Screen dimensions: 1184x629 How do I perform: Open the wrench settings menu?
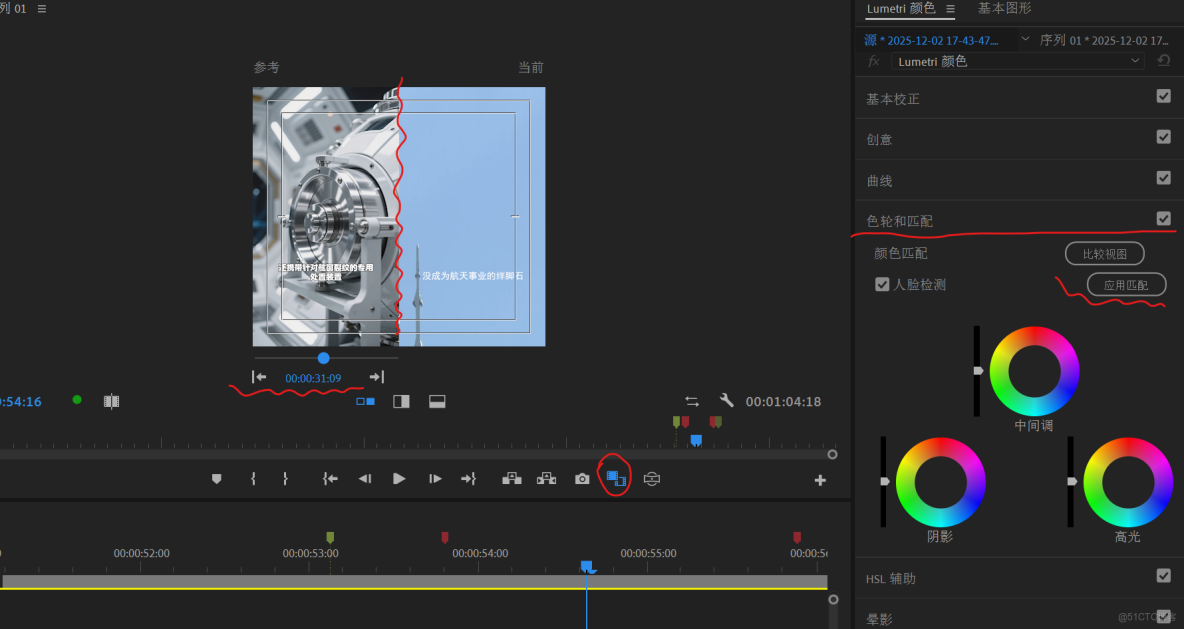click(727, 401)
